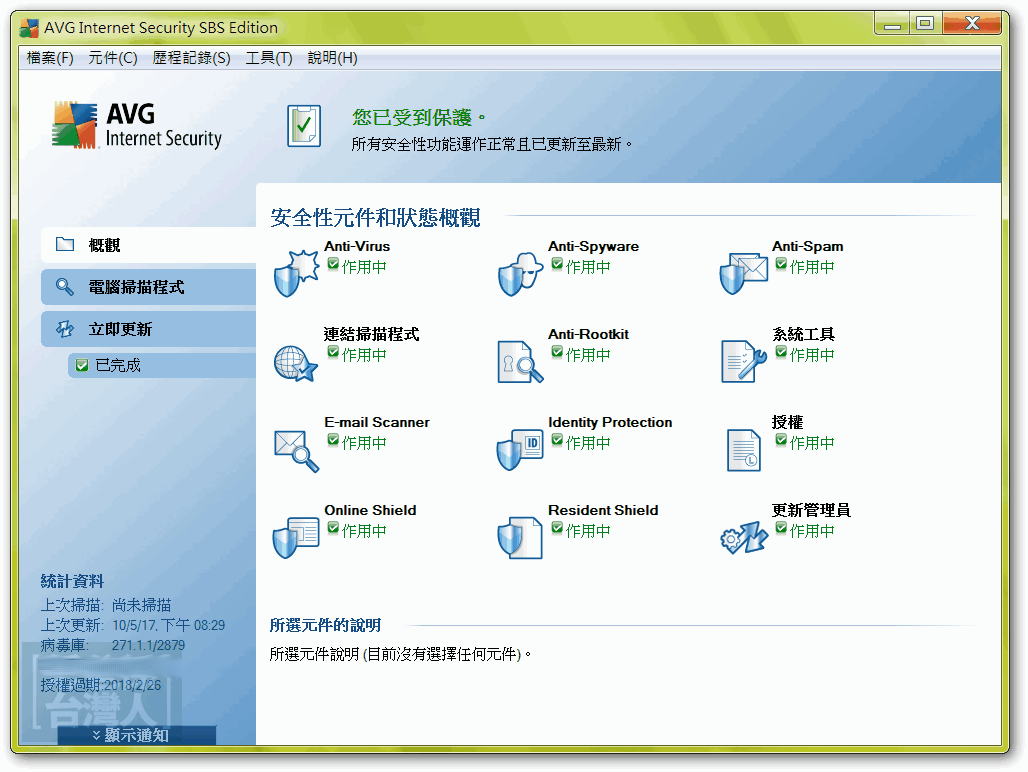This screenshot has width=1028, height=772.
Task: Open the Resident Shield document icon
Action: point(520,537)
